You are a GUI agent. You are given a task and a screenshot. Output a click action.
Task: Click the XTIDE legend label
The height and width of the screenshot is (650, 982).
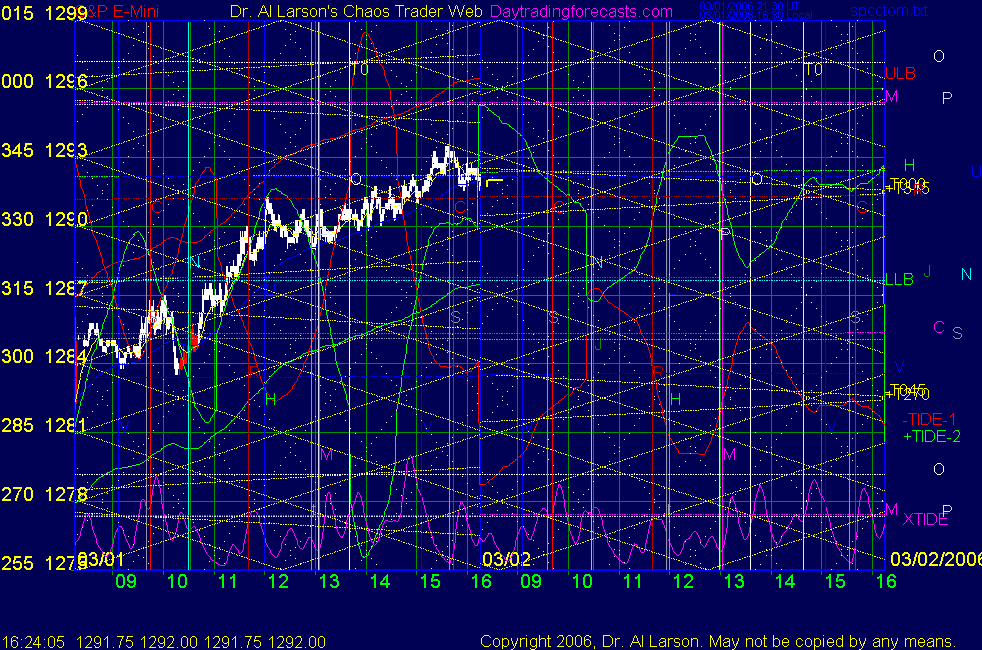pos(925,519)
